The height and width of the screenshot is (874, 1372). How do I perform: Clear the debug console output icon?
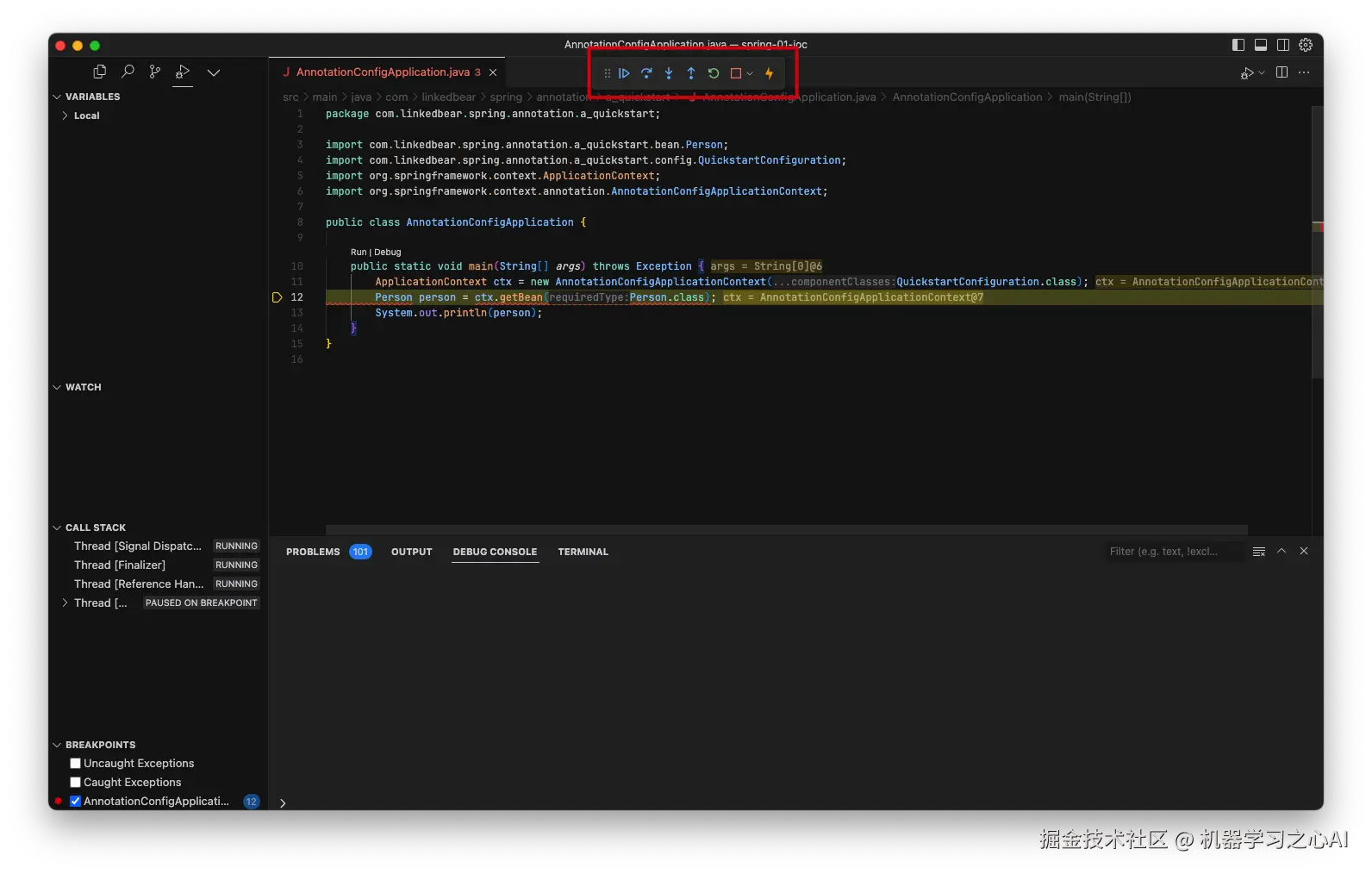click(1259, 552)
